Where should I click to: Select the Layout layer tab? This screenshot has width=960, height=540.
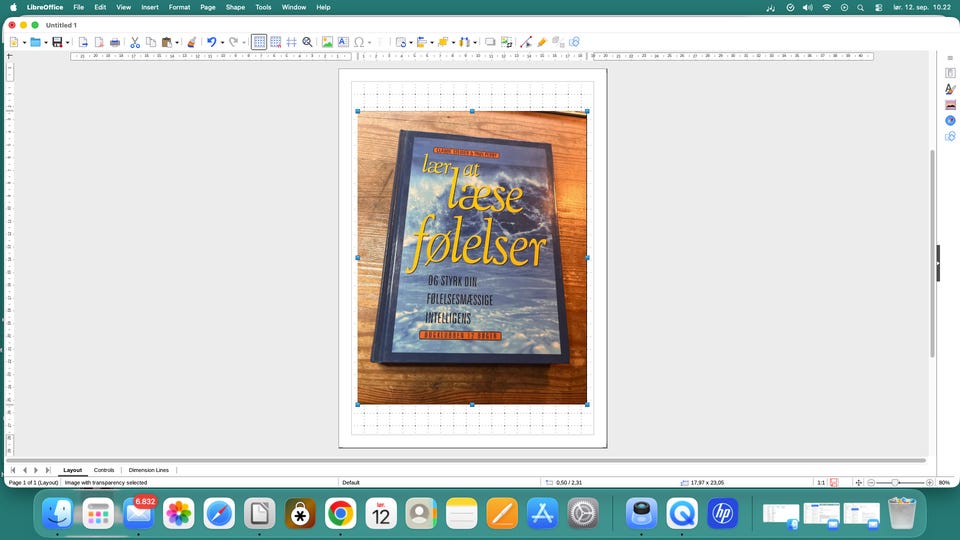pos(72,470)
